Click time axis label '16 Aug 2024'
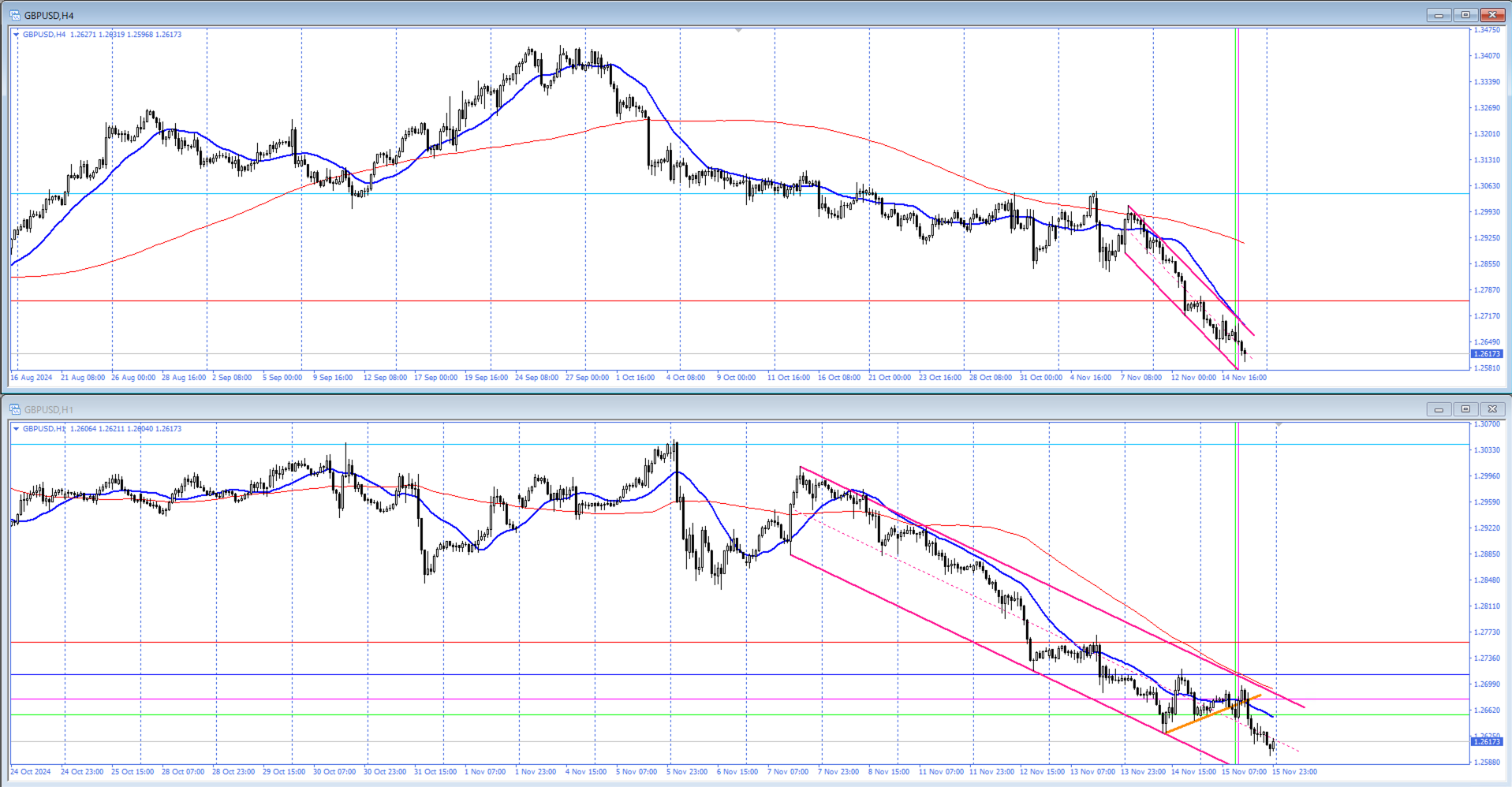Screen dimensions: 1512x787 pos(32,378)
